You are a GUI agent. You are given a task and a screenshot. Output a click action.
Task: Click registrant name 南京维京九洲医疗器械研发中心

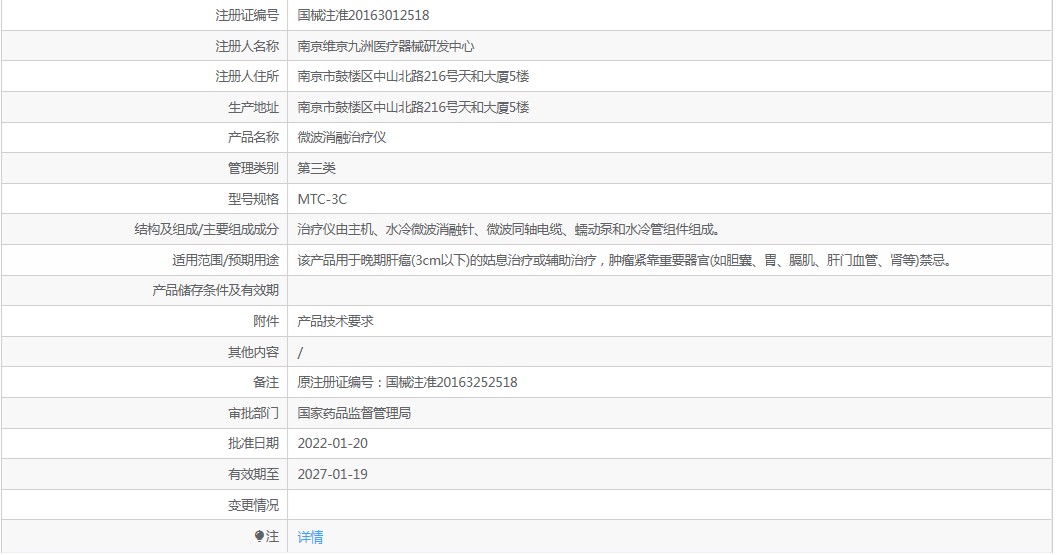click(385, 46)
